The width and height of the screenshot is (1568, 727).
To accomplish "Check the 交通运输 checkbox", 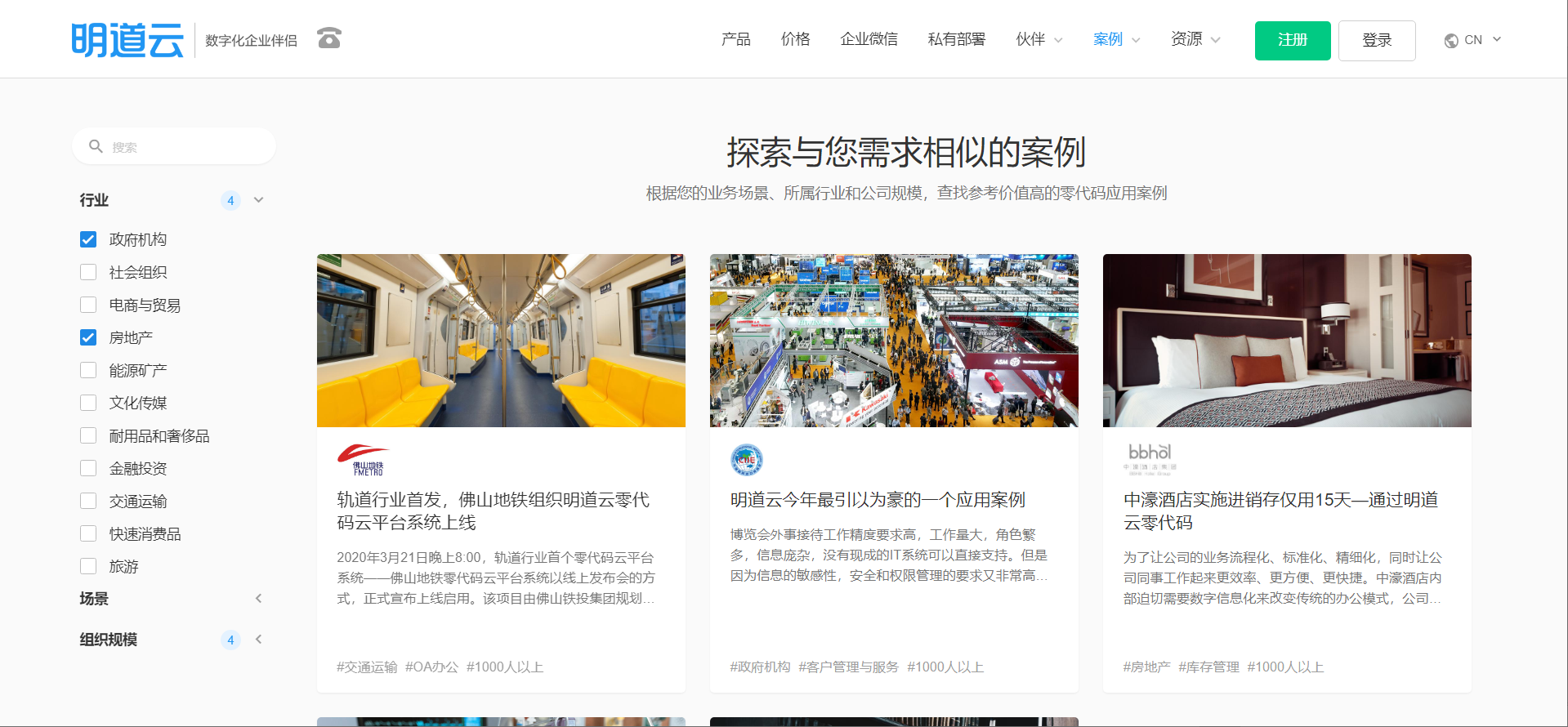I will [88, 501].
